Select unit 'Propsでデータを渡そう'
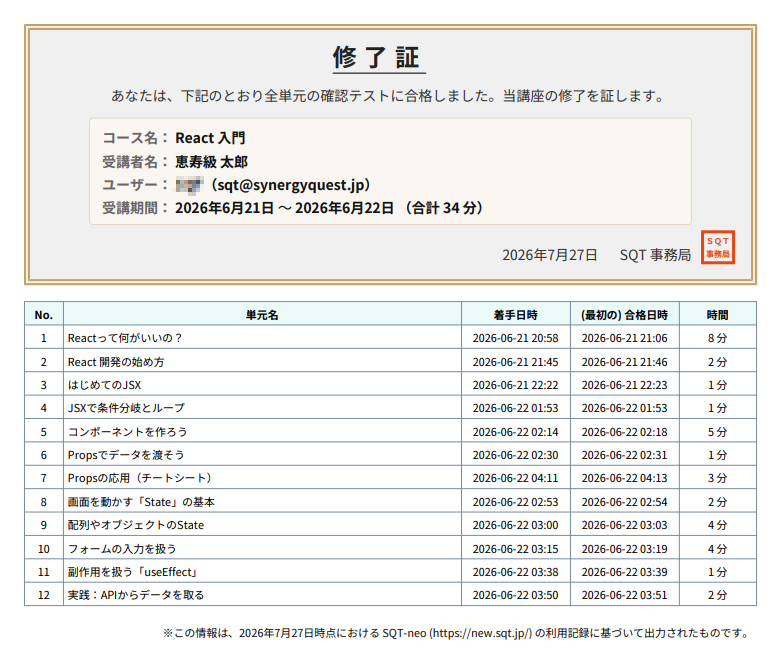Image resolution: width=782 pixels, height=652 pixels. (126, 455)
